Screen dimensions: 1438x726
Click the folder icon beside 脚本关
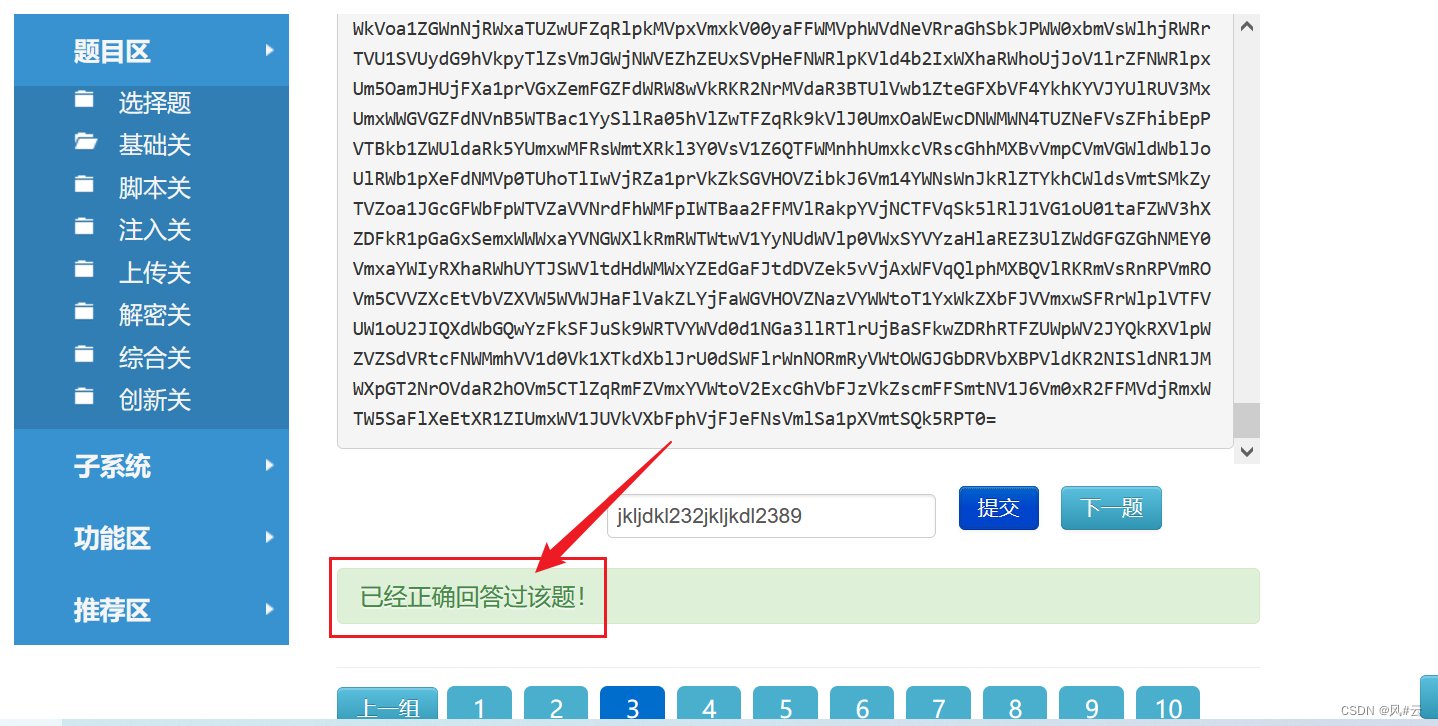tap(84, 185)
